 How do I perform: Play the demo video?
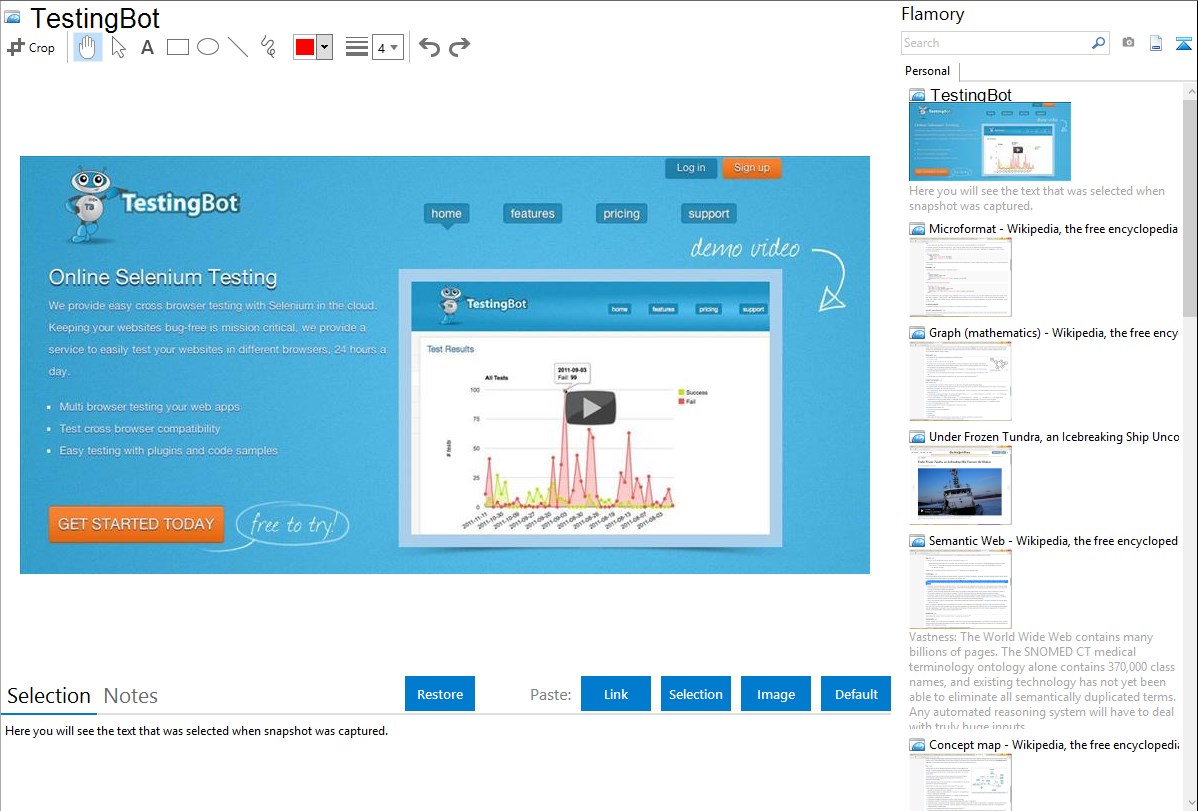tap(591, 408)
